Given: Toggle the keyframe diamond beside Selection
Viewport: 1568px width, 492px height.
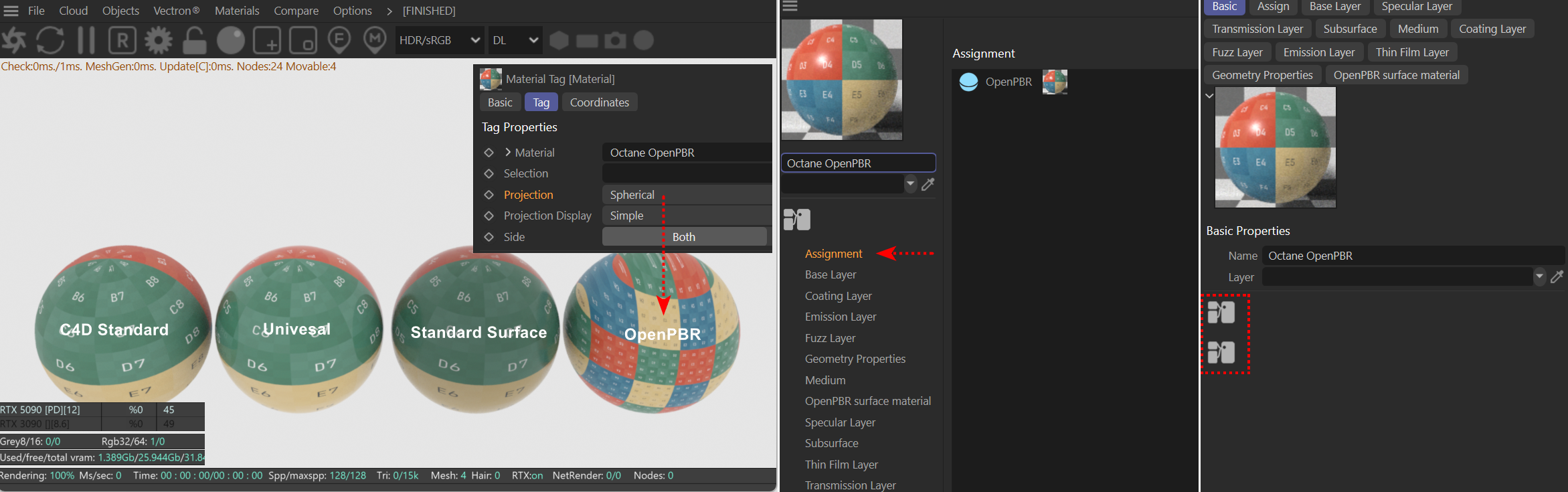Looking at the screenshot, I should (489, 173).
